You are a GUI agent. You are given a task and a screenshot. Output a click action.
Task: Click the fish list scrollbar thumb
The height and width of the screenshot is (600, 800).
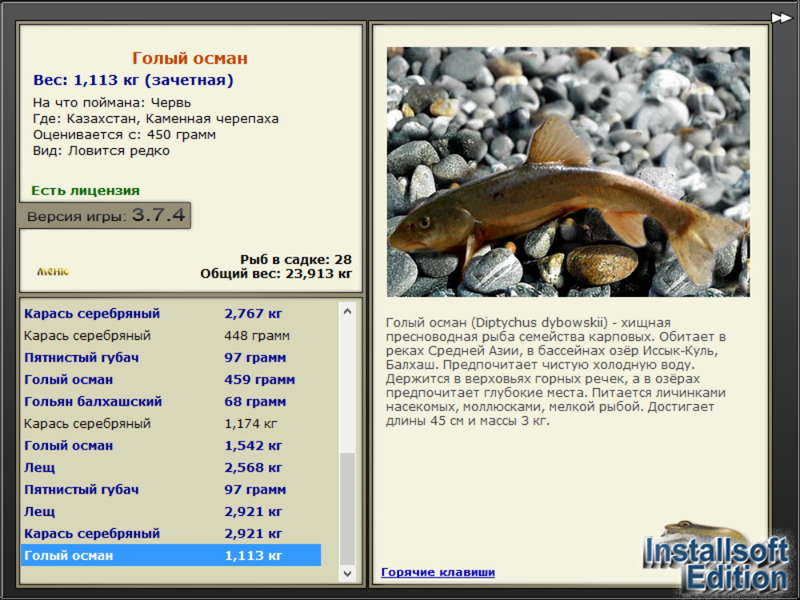[x=347, y=509]
